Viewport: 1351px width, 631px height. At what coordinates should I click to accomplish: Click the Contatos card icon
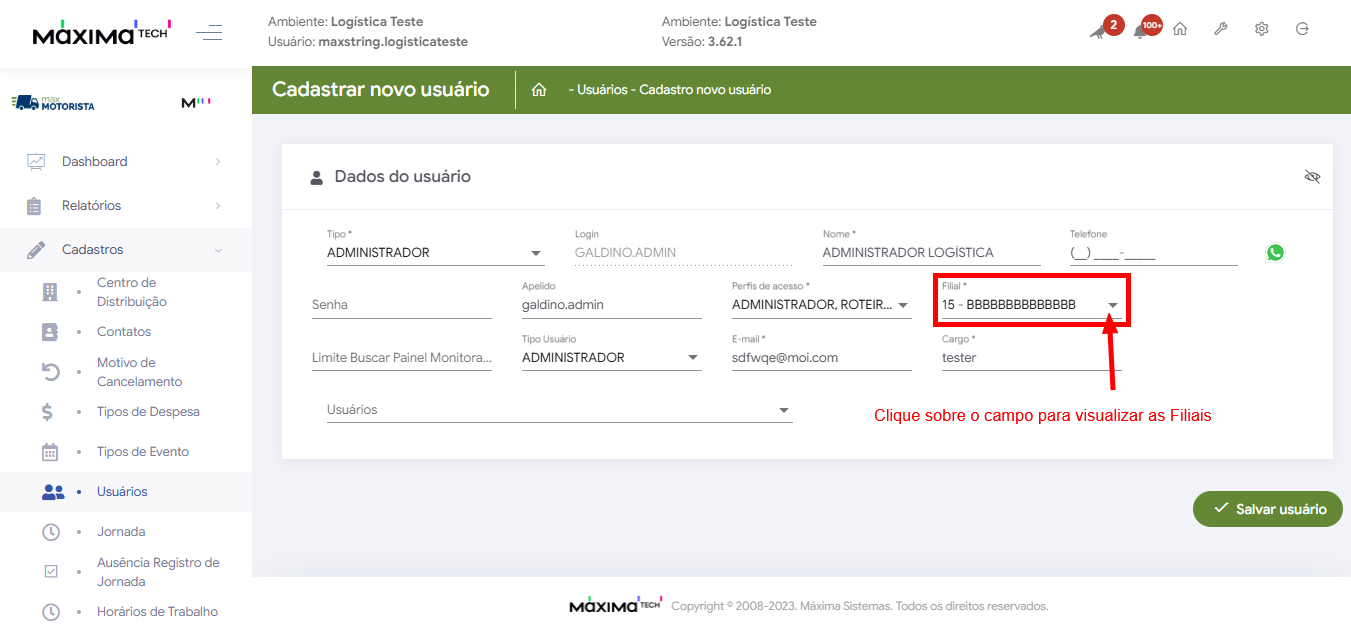50,332
